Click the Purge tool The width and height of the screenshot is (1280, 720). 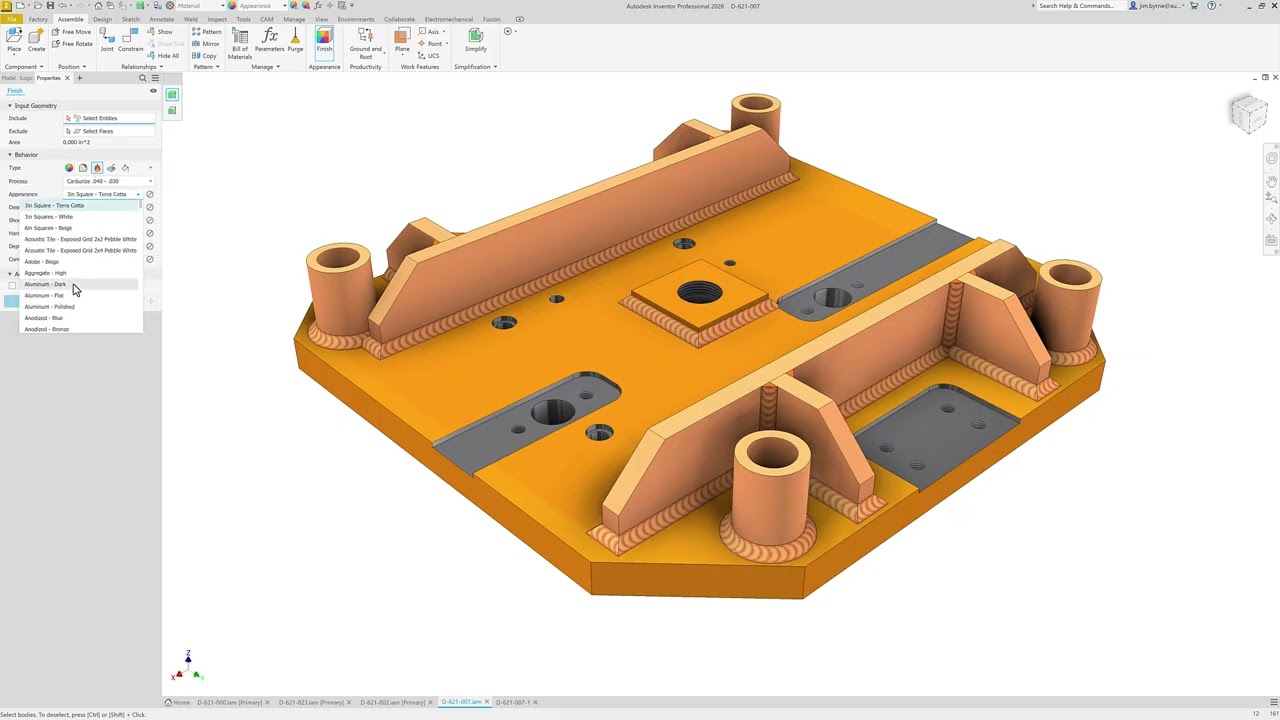coord(295,40)
